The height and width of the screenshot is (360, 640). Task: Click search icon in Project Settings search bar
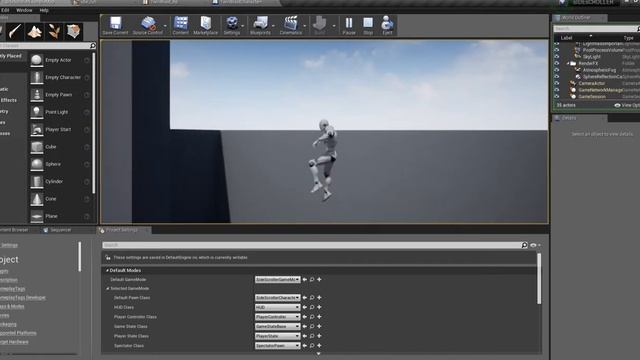click(524, 245)
